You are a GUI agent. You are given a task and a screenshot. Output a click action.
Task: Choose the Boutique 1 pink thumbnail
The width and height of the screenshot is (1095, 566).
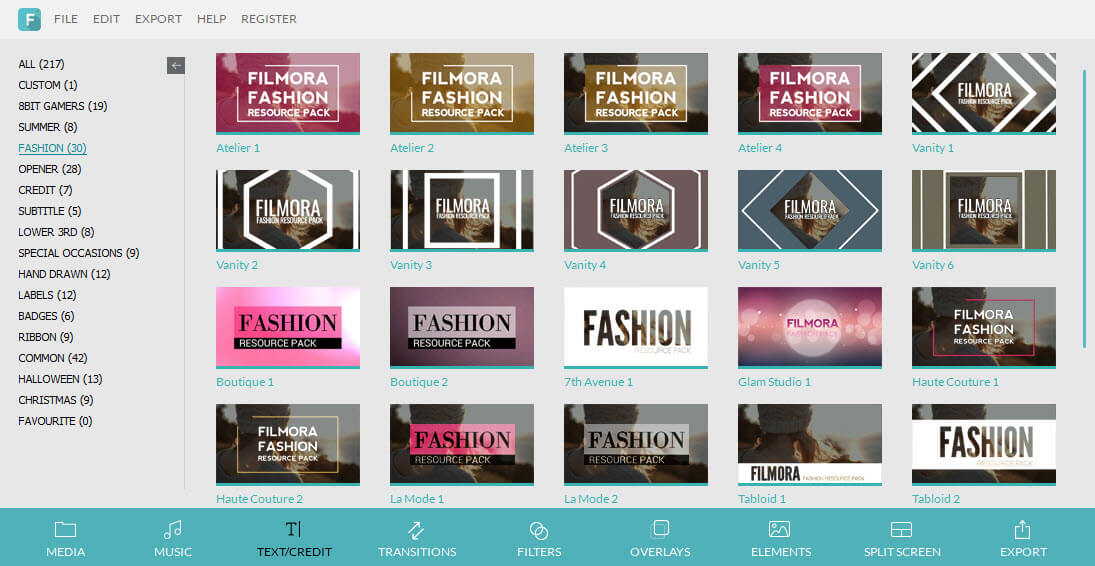(288, 328)
